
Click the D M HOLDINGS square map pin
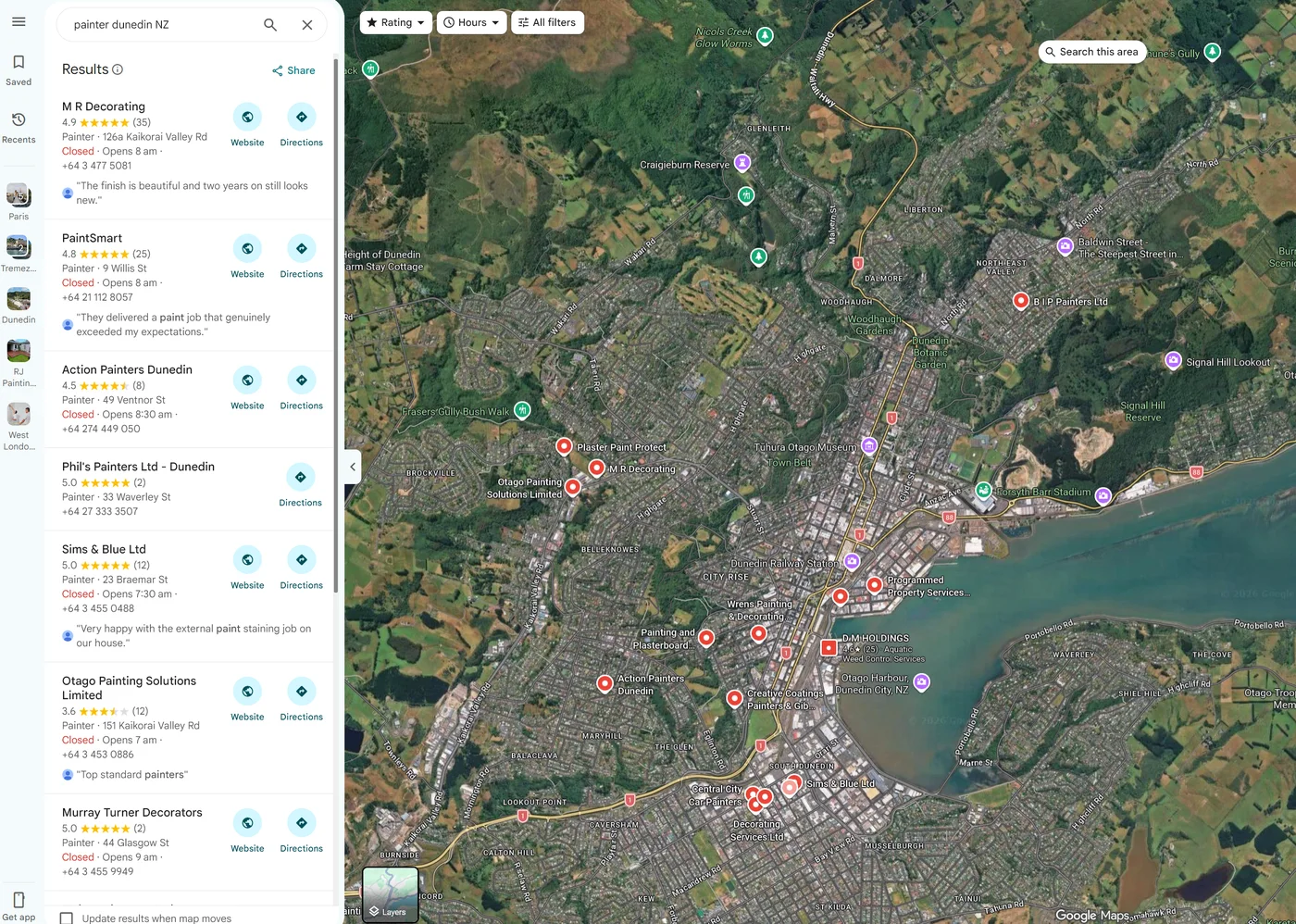(829, 647)
